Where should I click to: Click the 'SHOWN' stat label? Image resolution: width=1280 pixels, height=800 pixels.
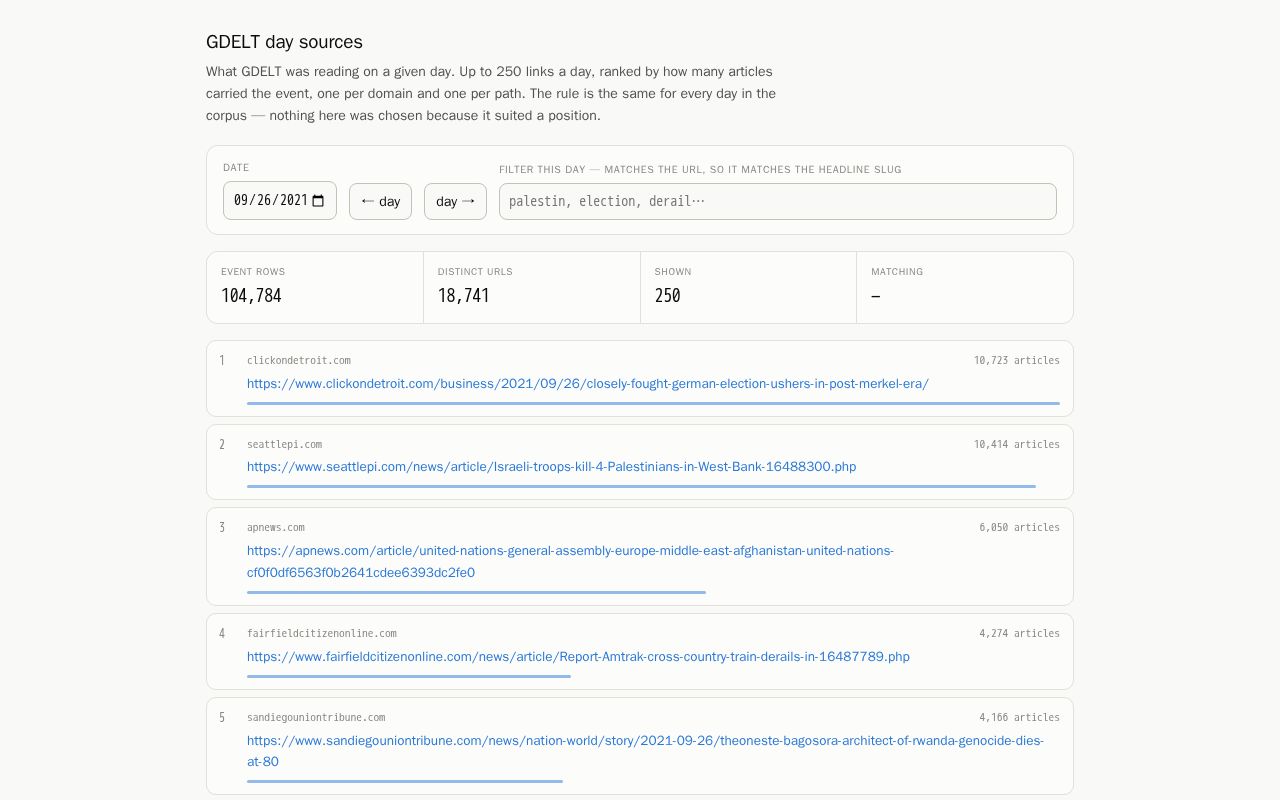point(673,271)
